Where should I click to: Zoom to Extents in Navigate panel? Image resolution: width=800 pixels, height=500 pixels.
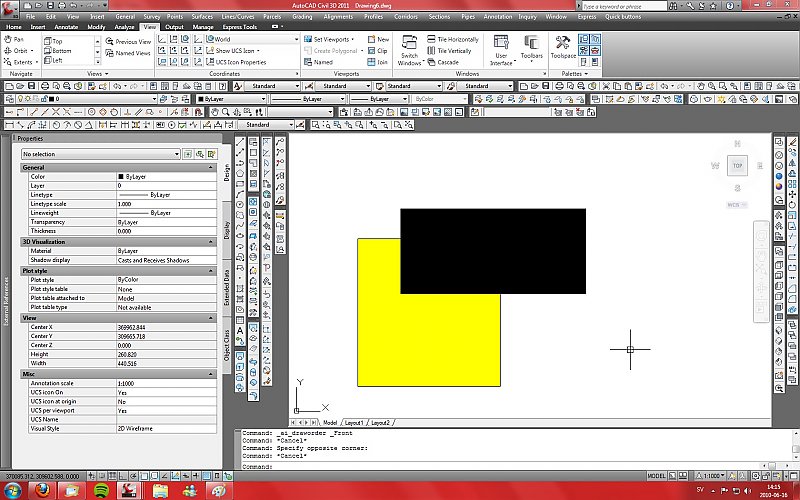pyautogui.click(x=20, y=62)
